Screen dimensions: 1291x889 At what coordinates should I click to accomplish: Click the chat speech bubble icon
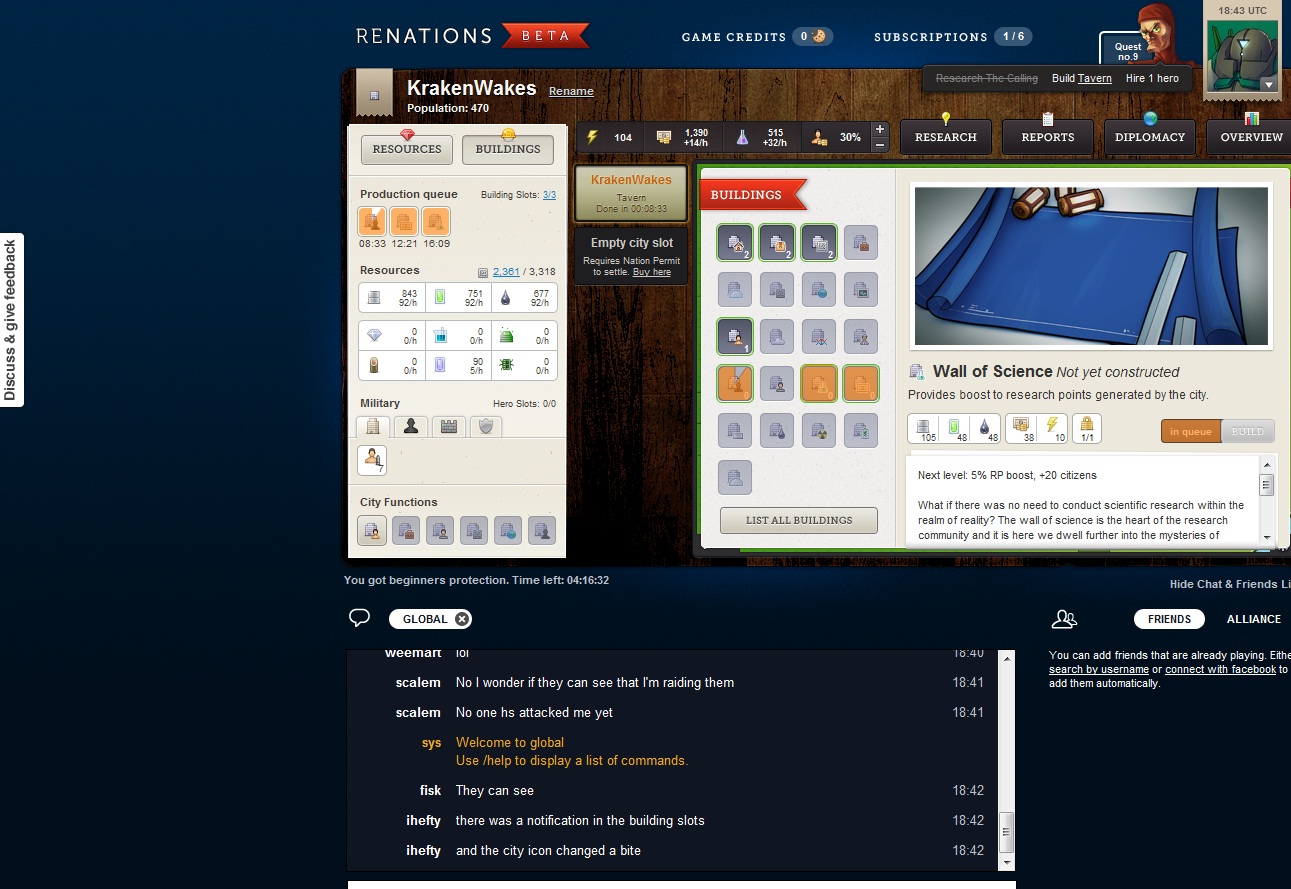click(360, 618)
